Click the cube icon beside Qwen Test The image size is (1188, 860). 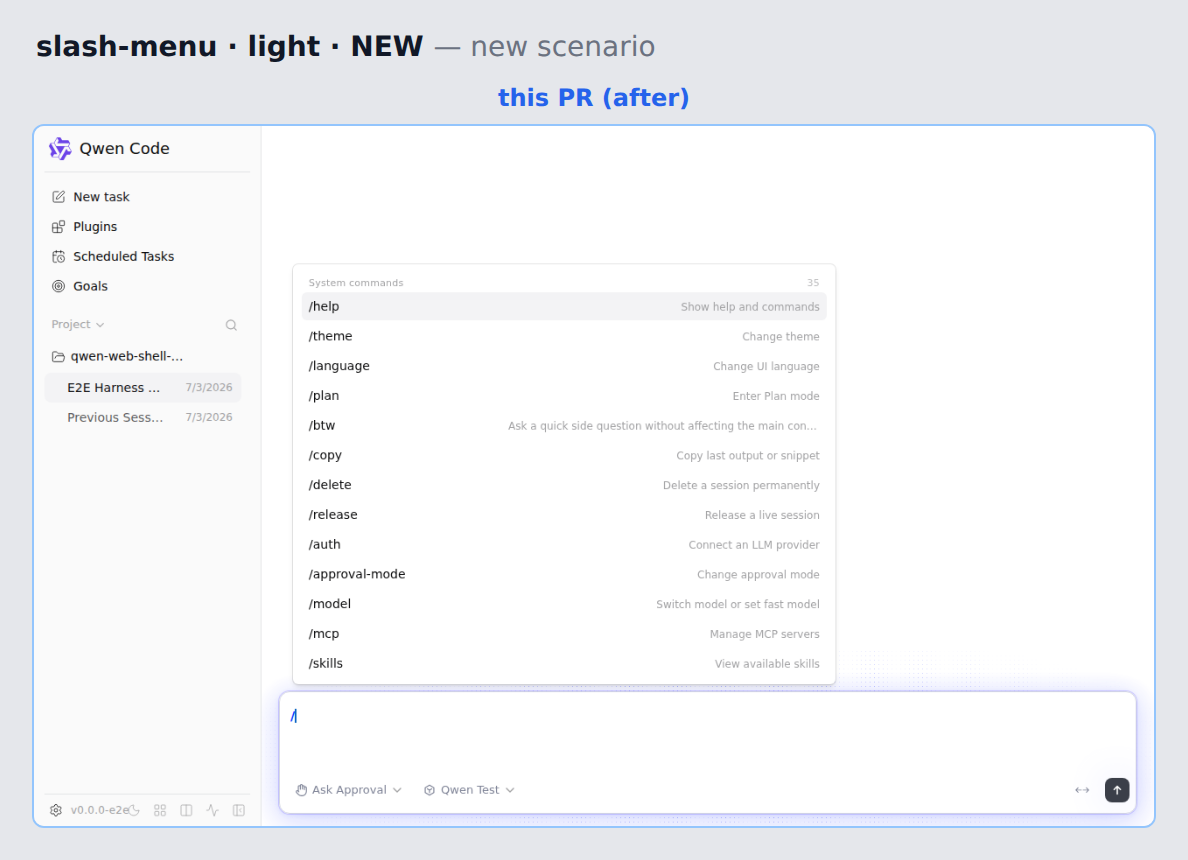430,790
